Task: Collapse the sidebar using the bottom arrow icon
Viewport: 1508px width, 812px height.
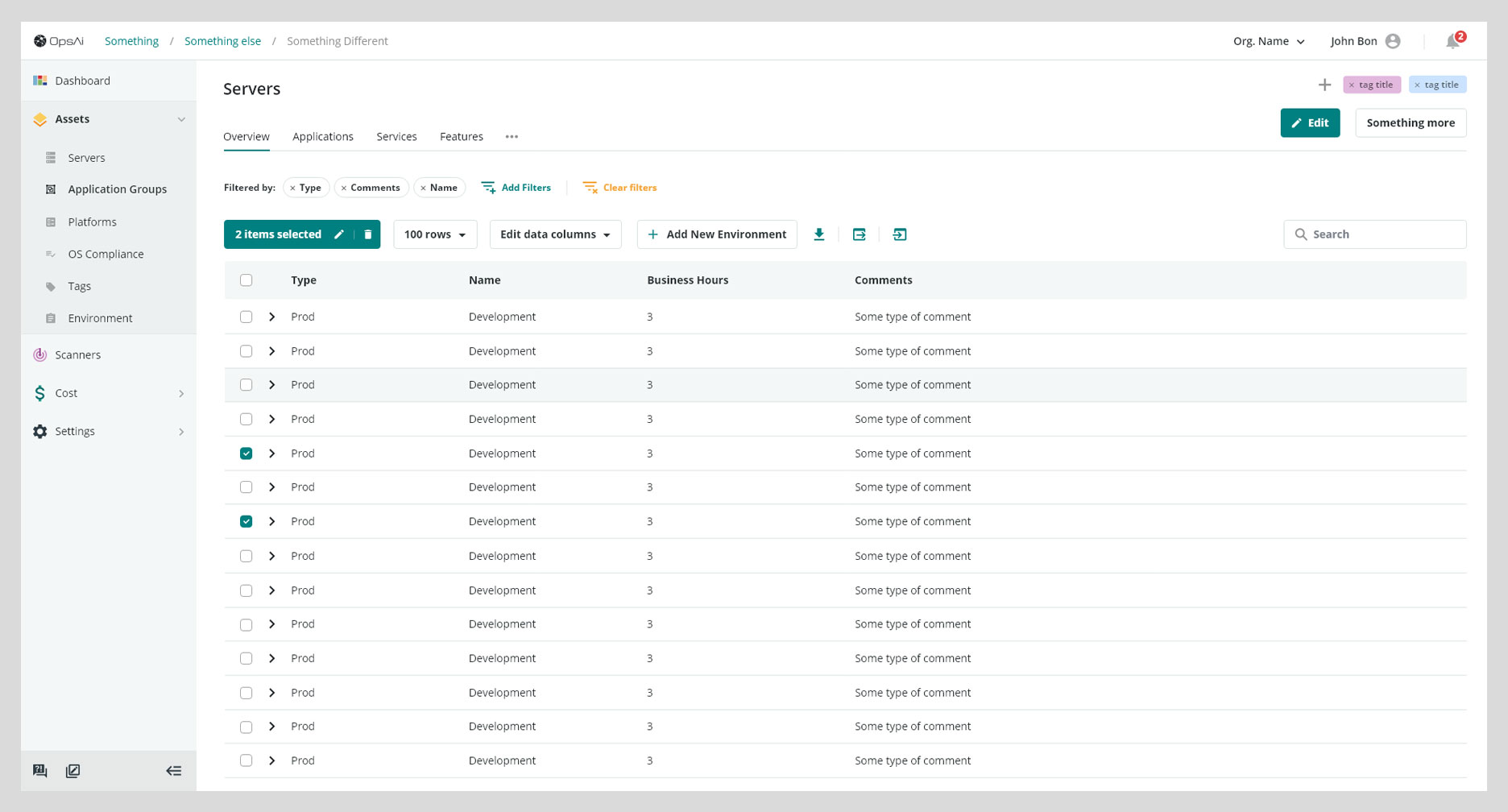Action: click(173, 771)
